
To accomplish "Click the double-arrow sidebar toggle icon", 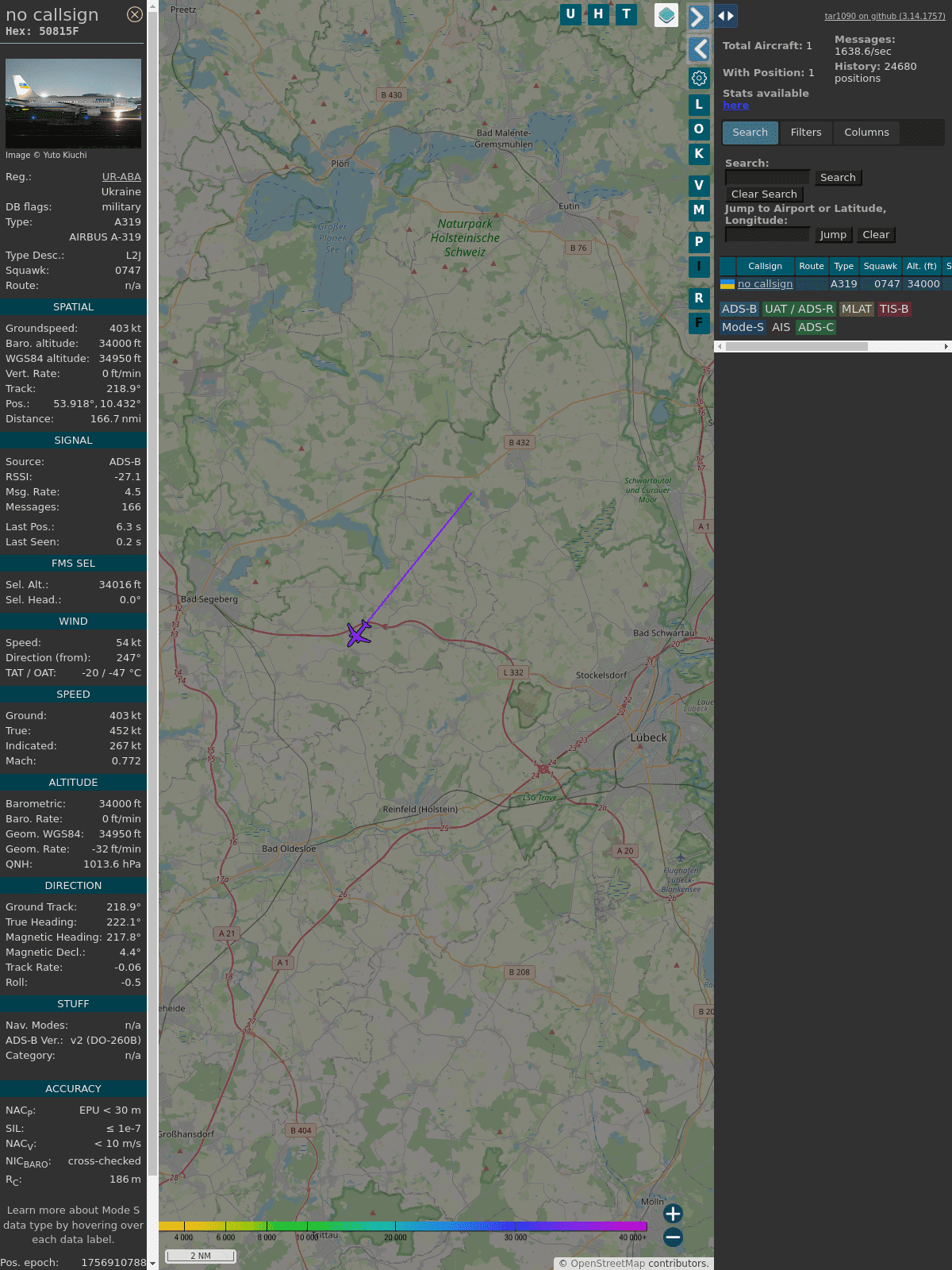I will (726, 16).
